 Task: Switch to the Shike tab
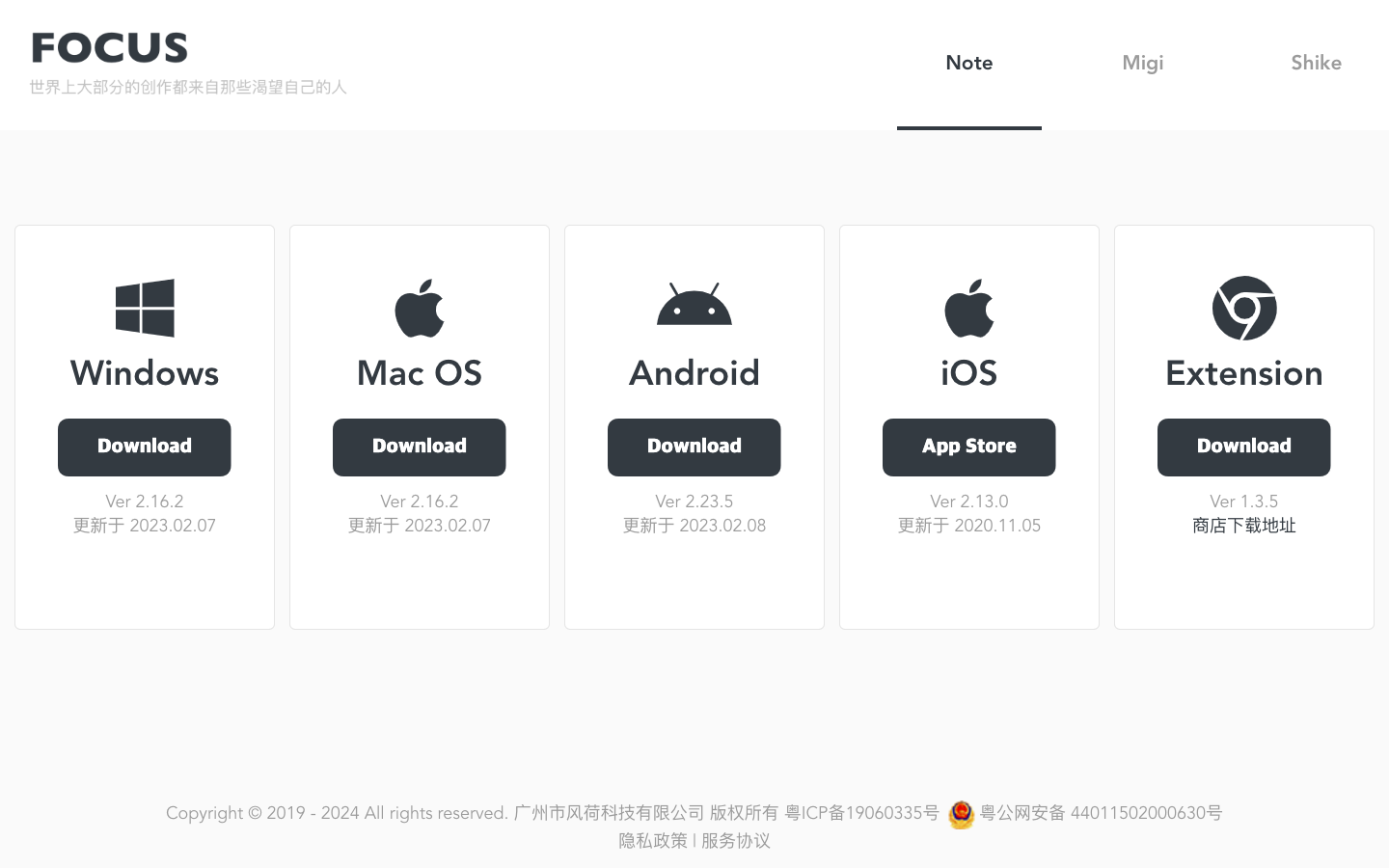click(x=1316, y=63)
